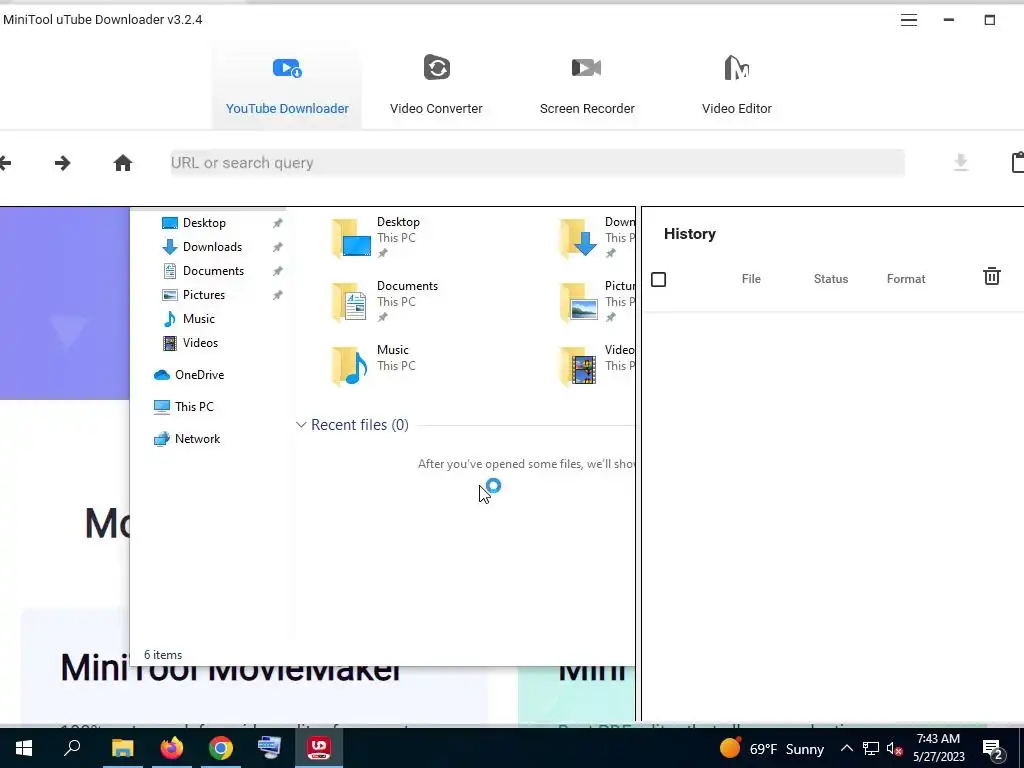
Task: Click the pin icon next to sidebar Pictures
Action: point(278,295)
